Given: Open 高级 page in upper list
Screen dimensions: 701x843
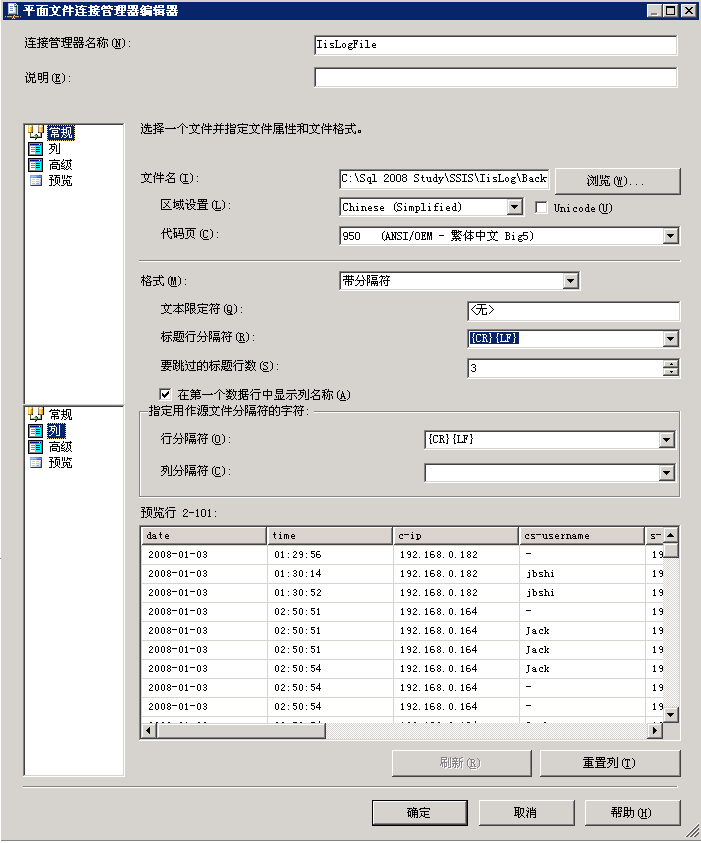Looking at the screenshot, I should 60,165.
